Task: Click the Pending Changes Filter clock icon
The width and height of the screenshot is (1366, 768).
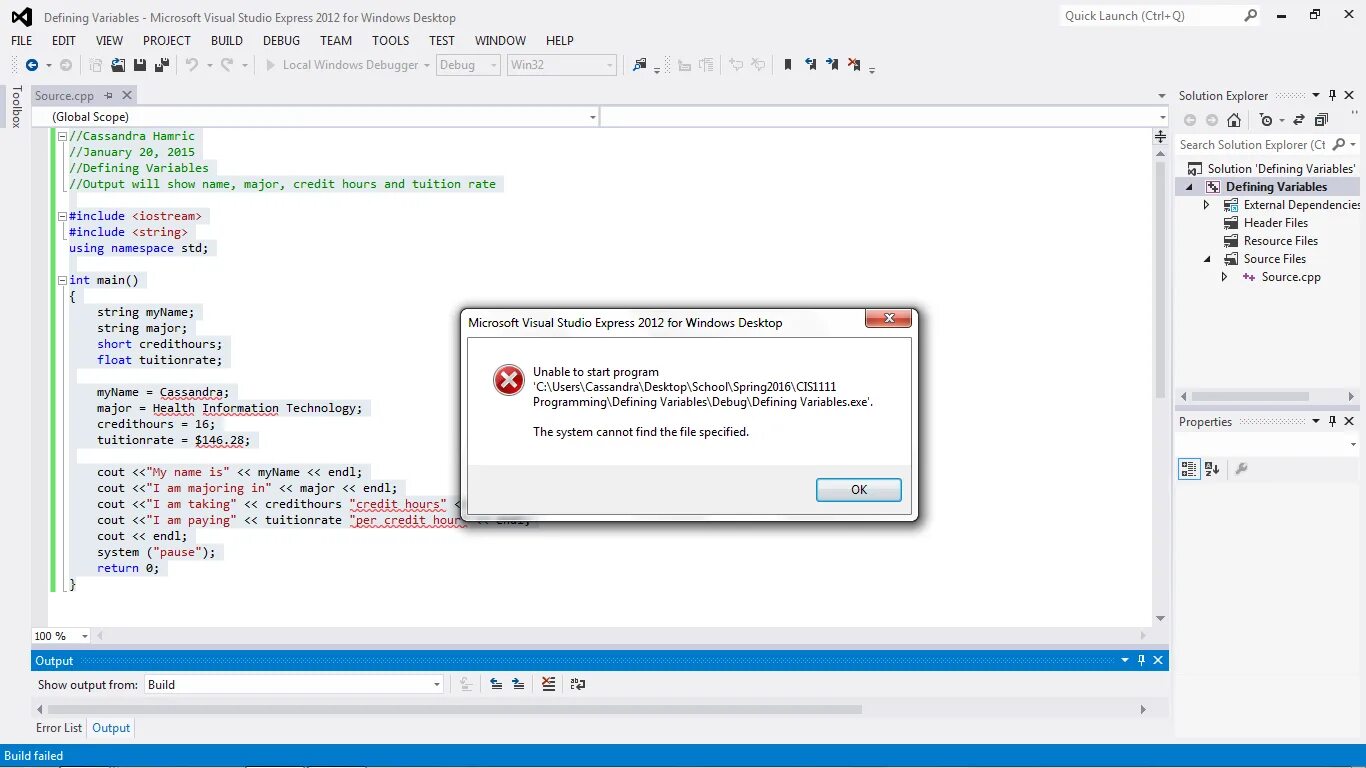Action: point(1266,120)
